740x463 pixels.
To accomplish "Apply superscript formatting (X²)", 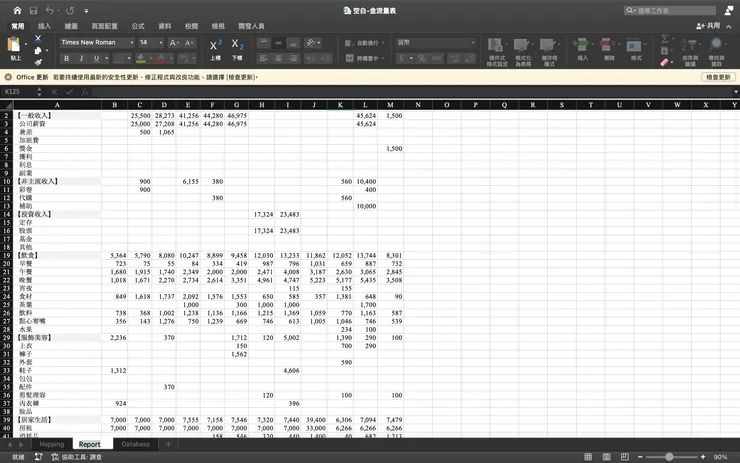I will [x=216, y=46].
